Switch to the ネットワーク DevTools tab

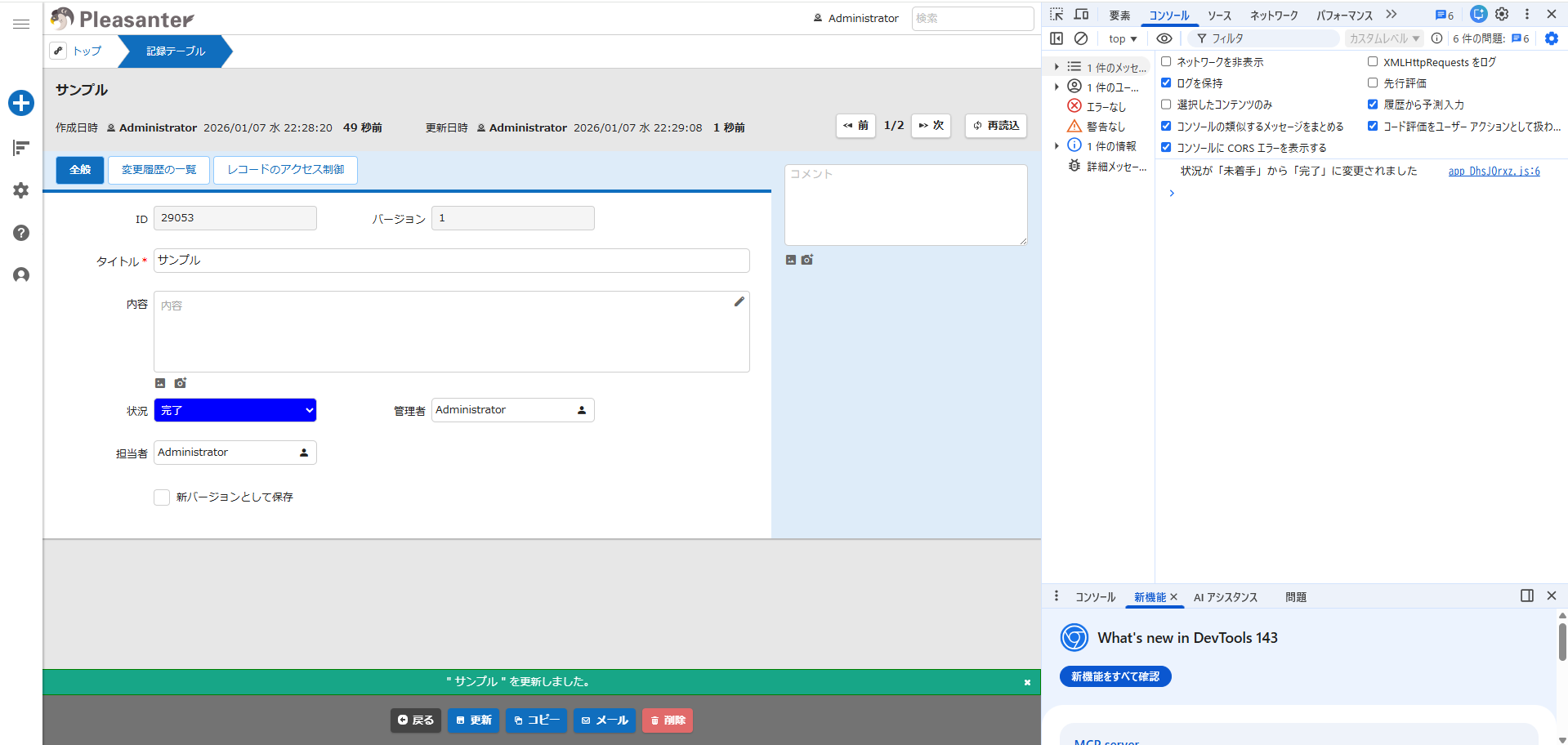[1274, 16]
